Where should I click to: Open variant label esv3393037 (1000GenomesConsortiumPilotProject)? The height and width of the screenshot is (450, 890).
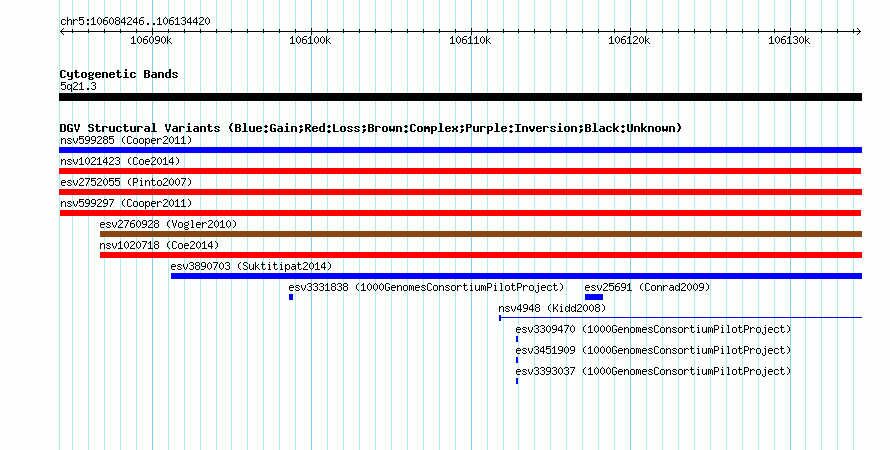pos(653,371)
